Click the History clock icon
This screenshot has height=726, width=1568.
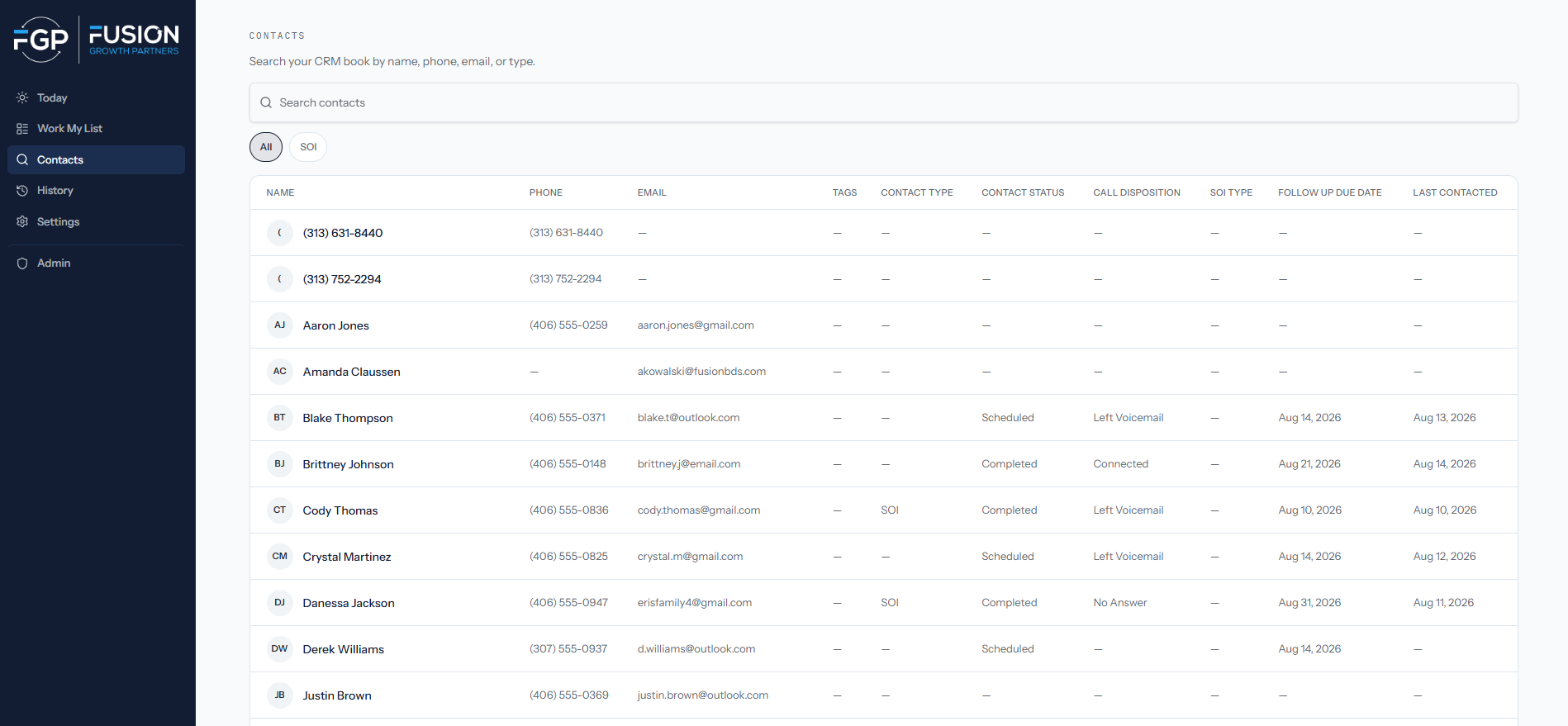coord(22,191)
